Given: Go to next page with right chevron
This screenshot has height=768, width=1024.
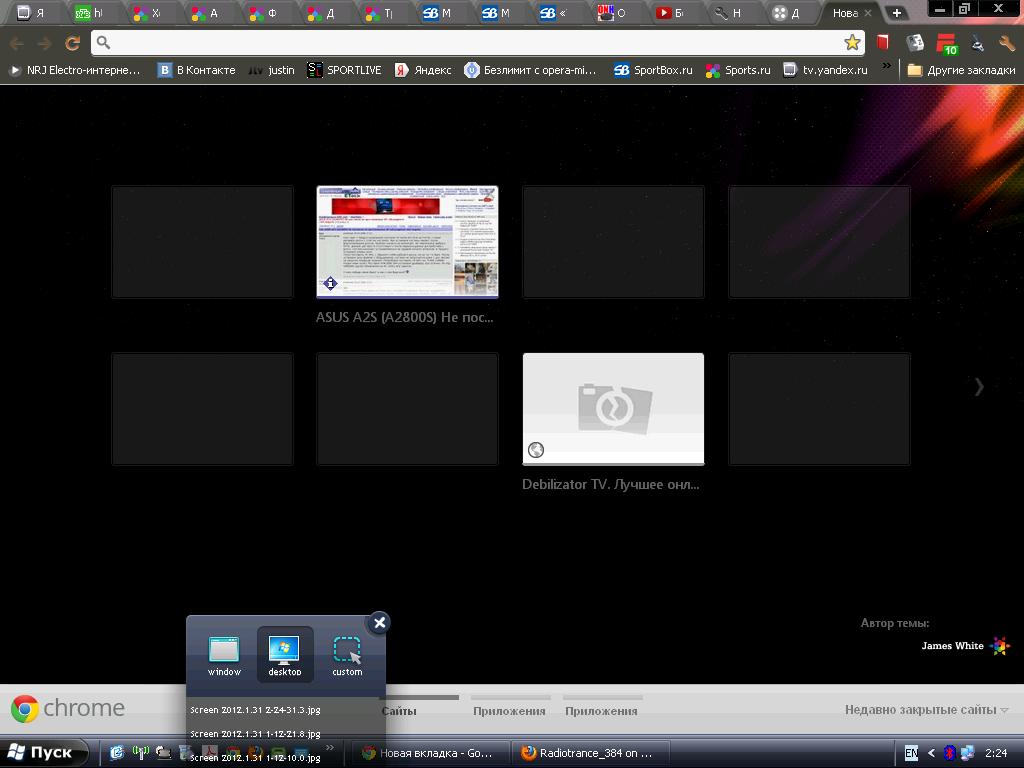Looking at the screenshot, I should click(x=979, y=387).
